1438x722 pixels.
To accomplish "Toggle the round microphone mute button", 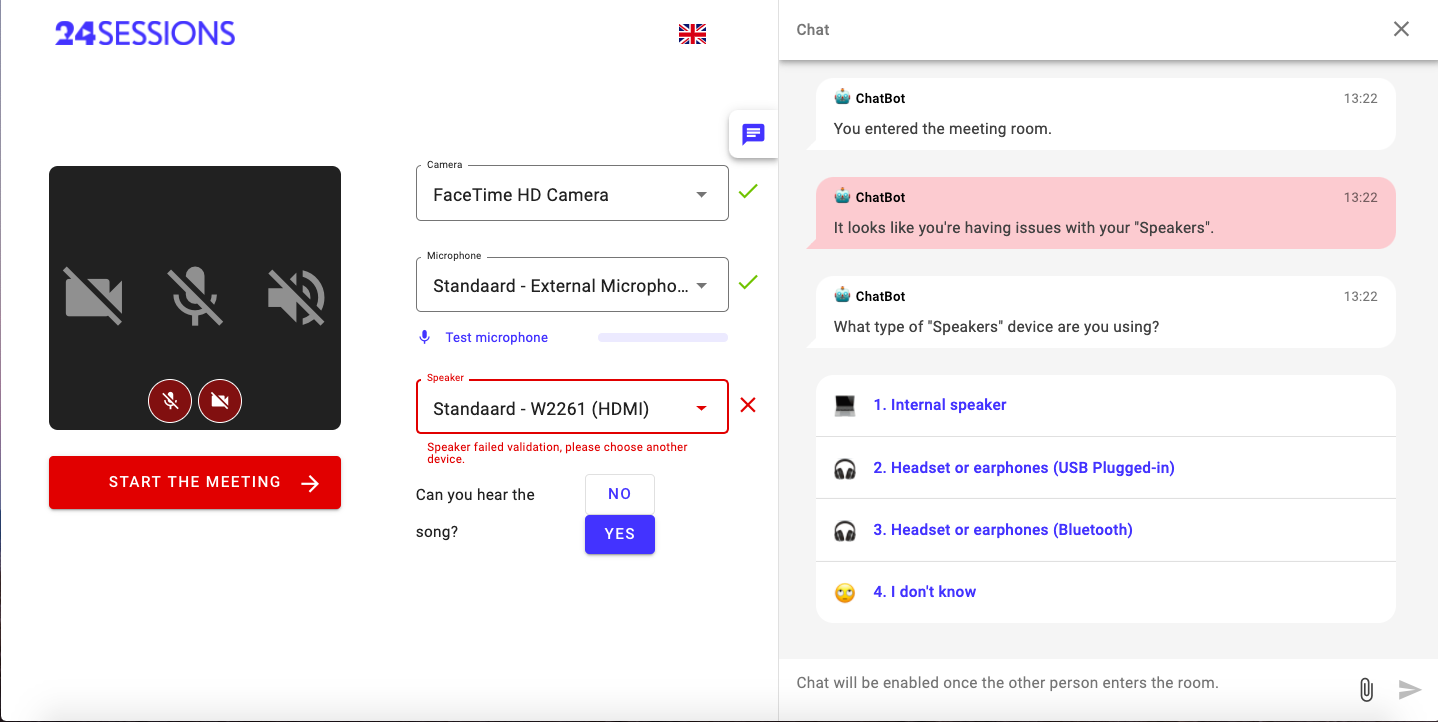I will [x=170, y=401].
